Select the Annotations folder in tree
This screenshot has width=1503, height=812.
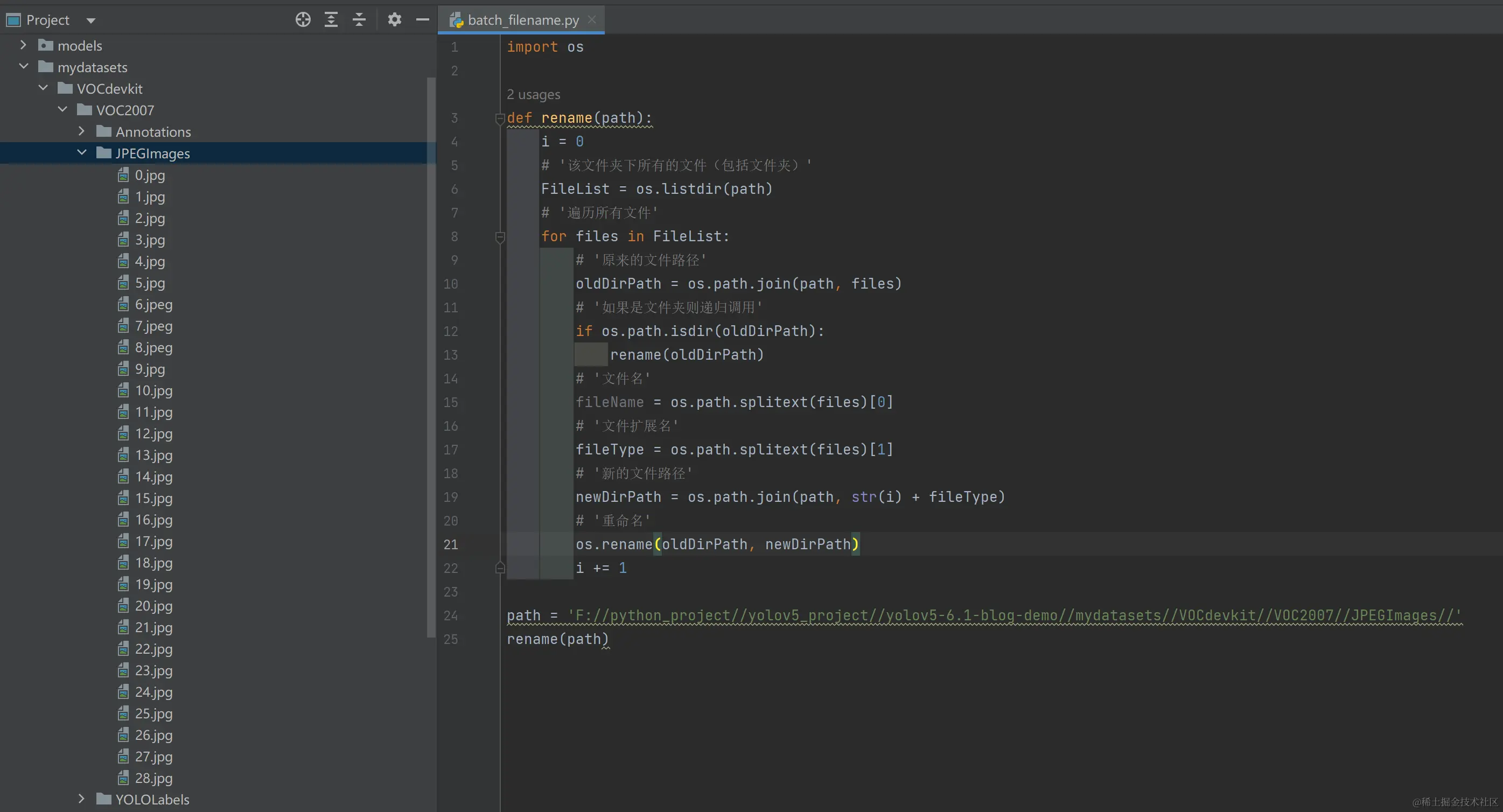(x=153, y=132)
